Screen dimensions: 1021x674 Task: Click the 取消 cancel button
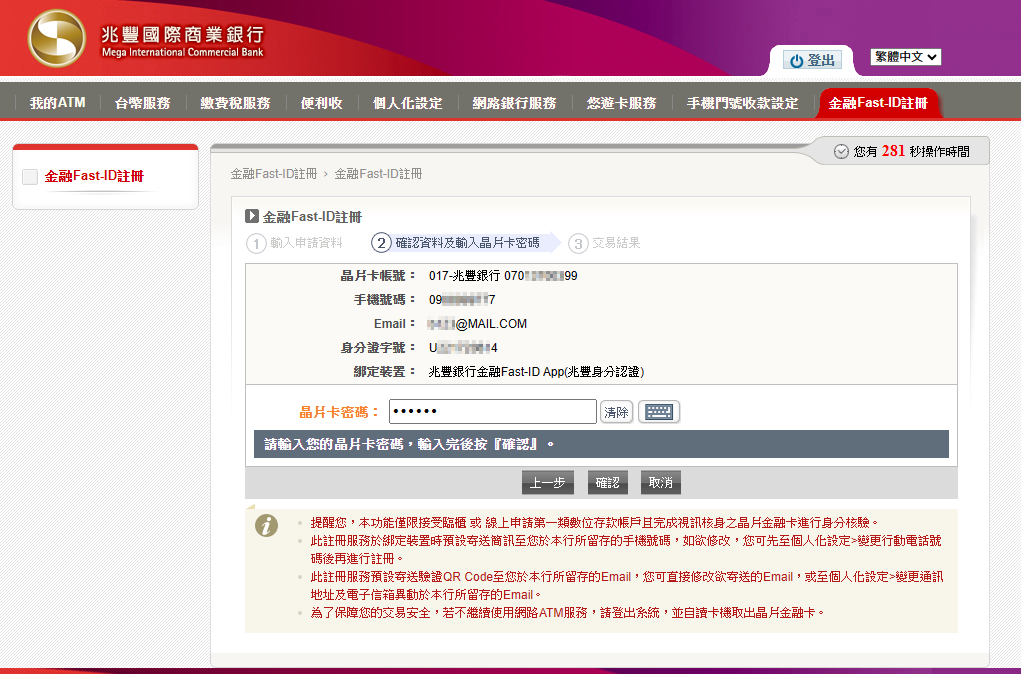661,483
